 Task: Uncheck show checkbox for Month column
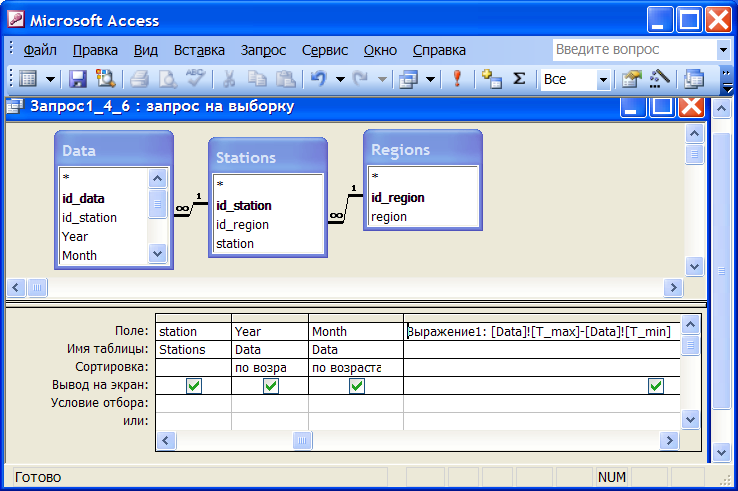coord(356,386)
